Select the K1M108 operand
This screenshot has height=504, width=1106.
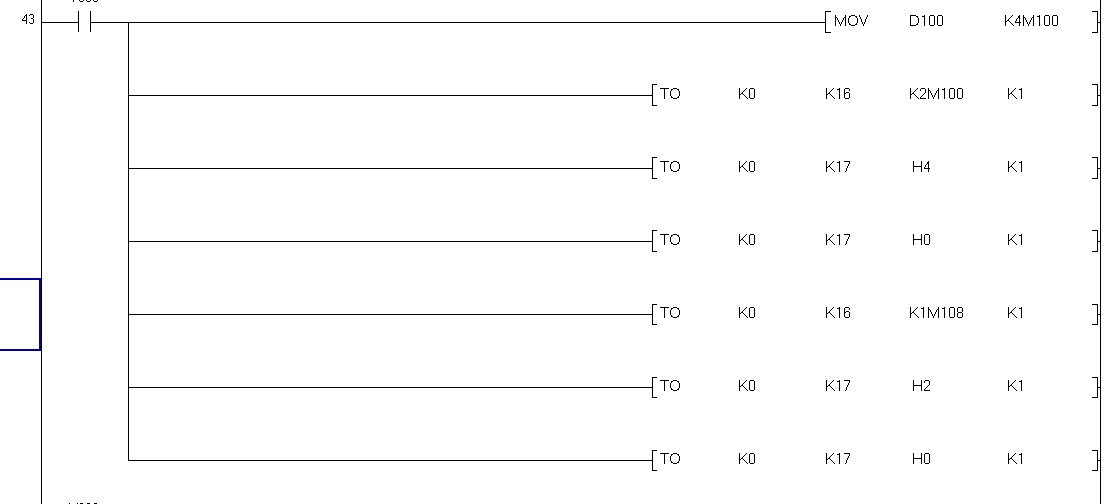[x=937, y=313]
